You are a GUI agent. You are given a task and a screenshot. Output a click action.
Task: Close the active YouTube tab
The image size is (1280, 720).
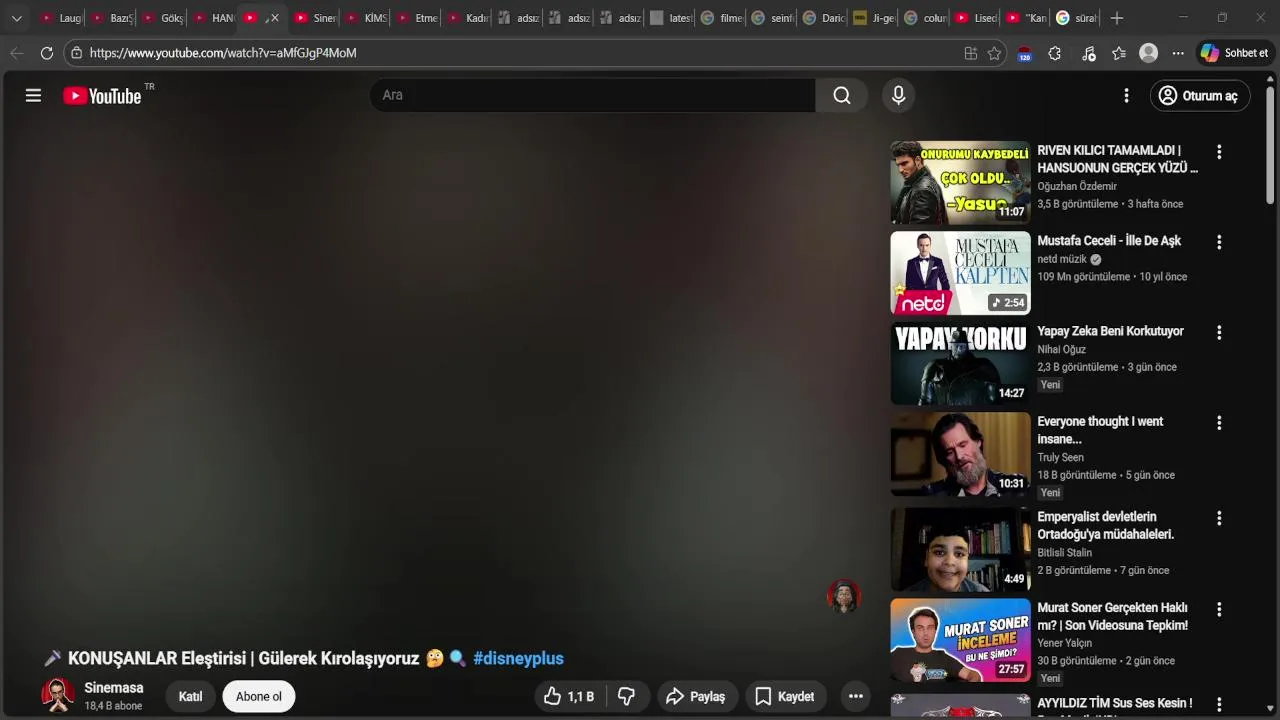[x=275, y=18]
